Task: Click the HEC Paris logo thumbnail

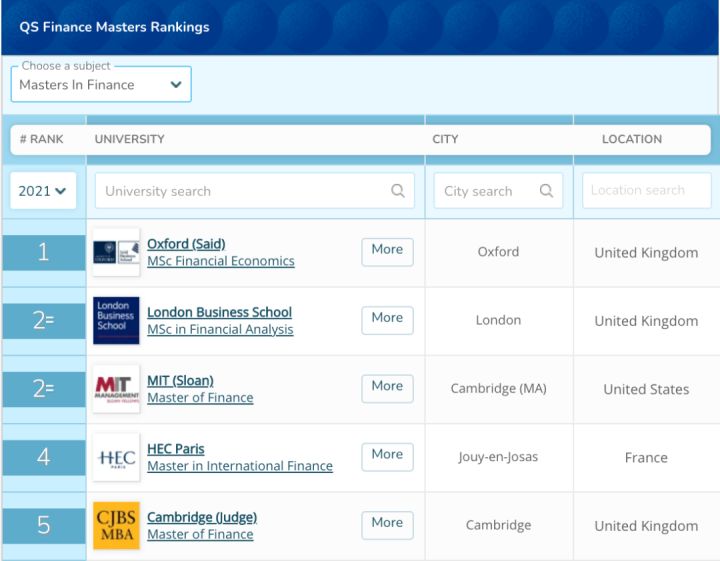Action: [116, 457]
